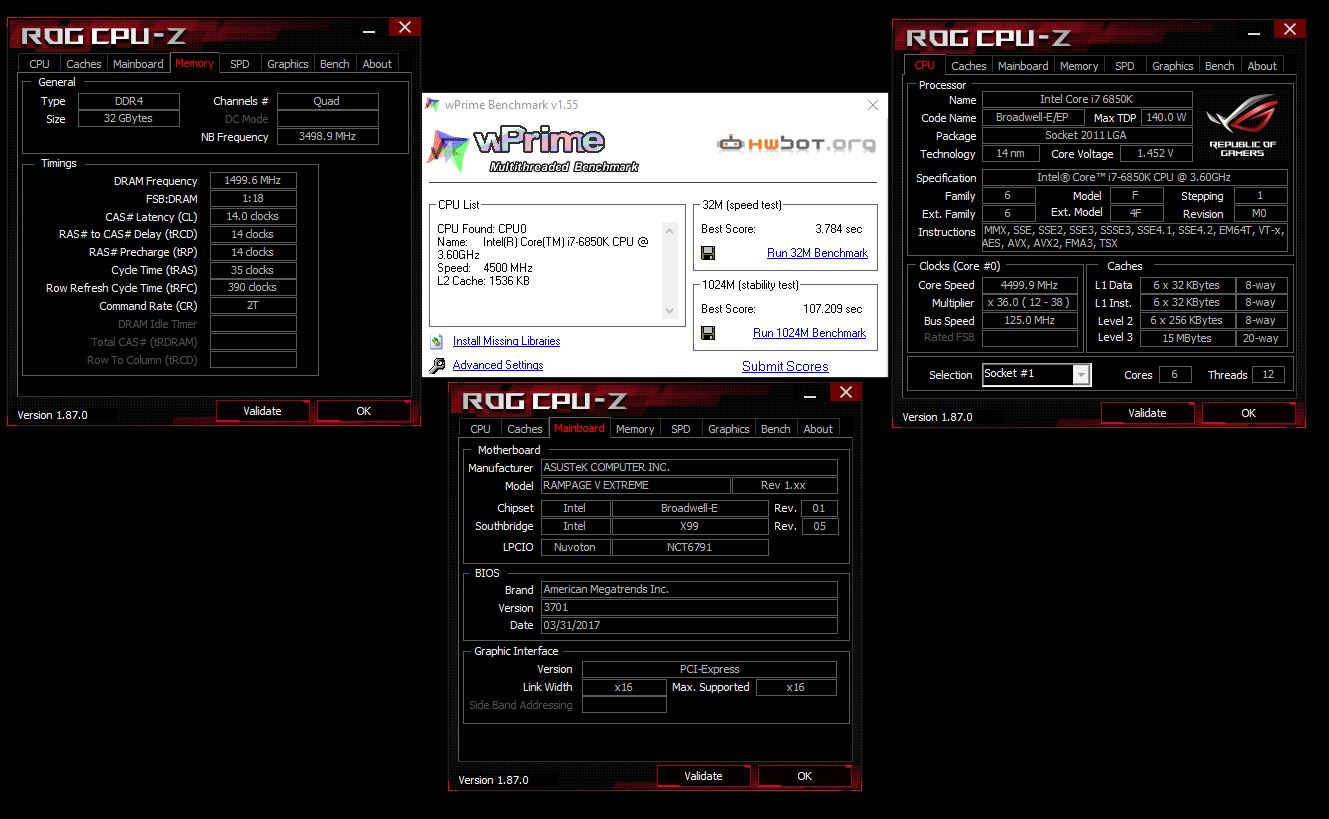The width and height of the screenshot is (1329, 819).
Task: Open SPD tab in right CPU window
Action: click(x=1125, y=66)
